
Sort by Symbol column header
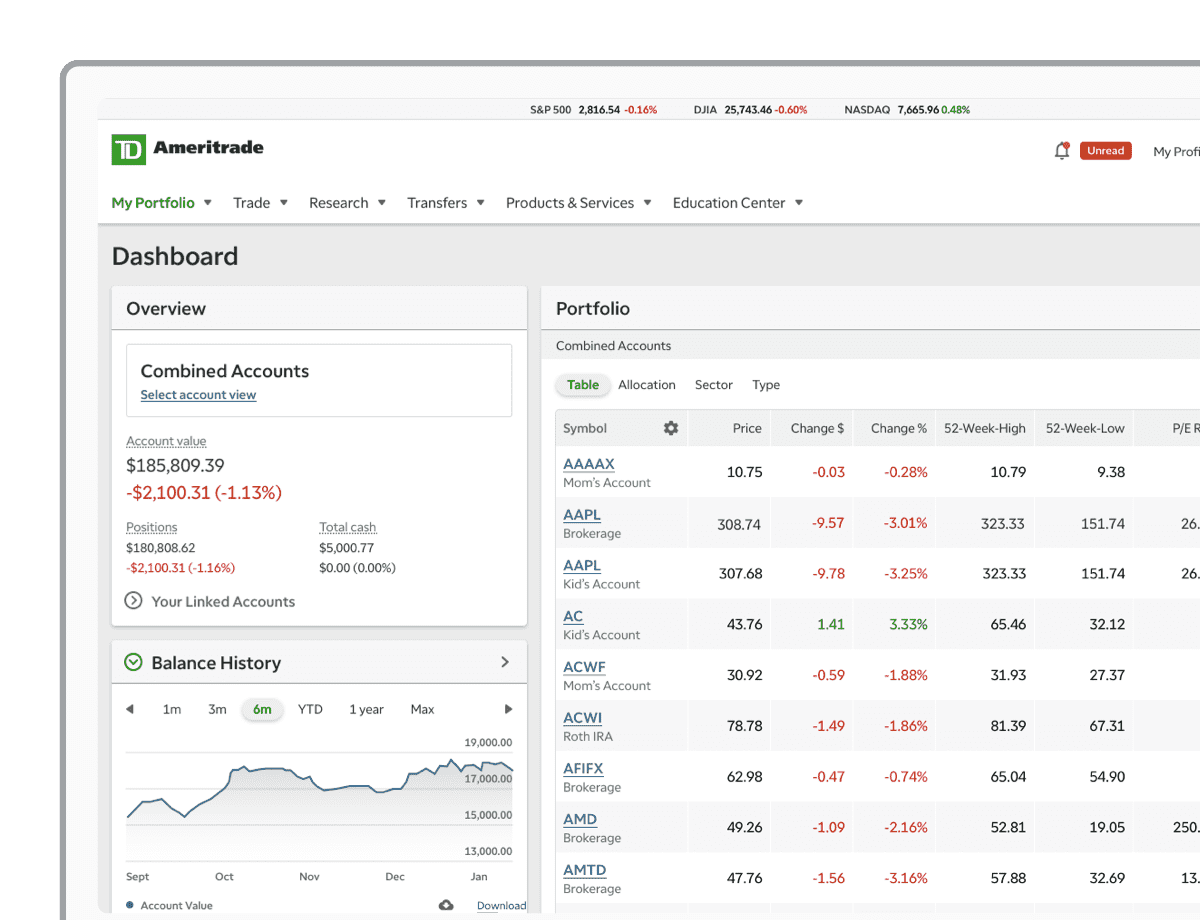point(585,428)
